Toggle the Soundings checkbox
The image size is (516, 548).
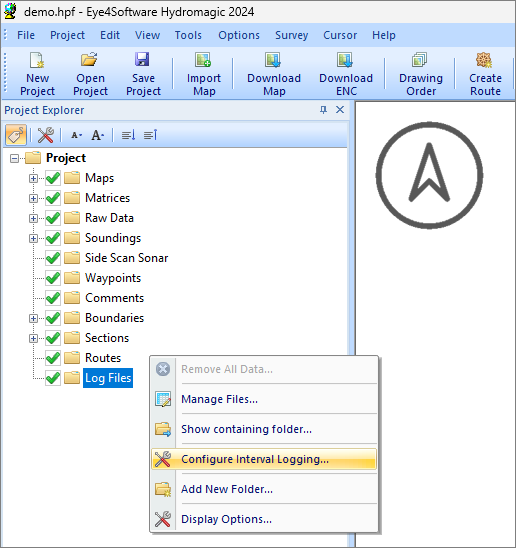coord(53,238)
